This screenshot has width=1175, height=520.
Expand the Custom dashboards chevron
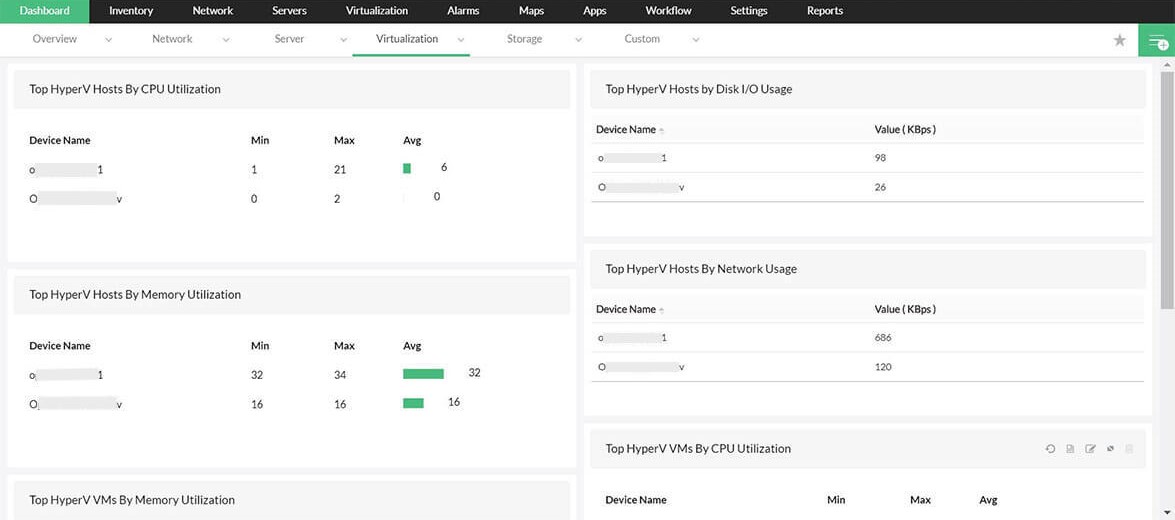point(695,40)
